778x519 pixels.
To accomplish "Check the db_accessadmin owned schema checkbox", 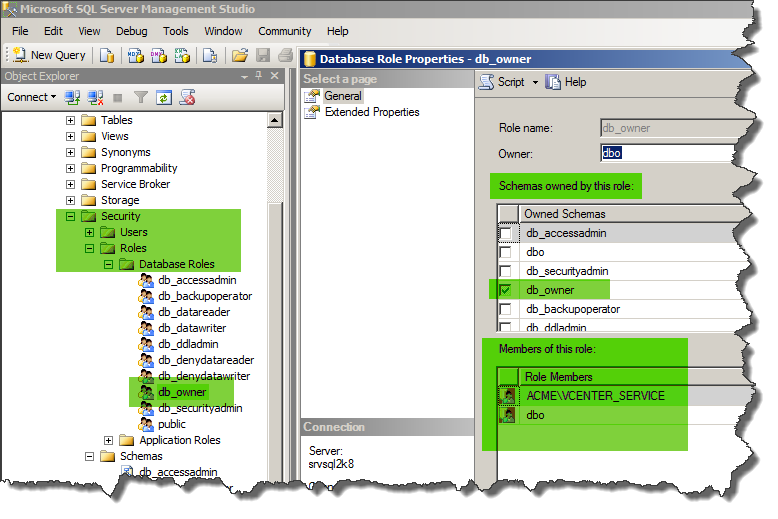I will [x=505, y=233].
